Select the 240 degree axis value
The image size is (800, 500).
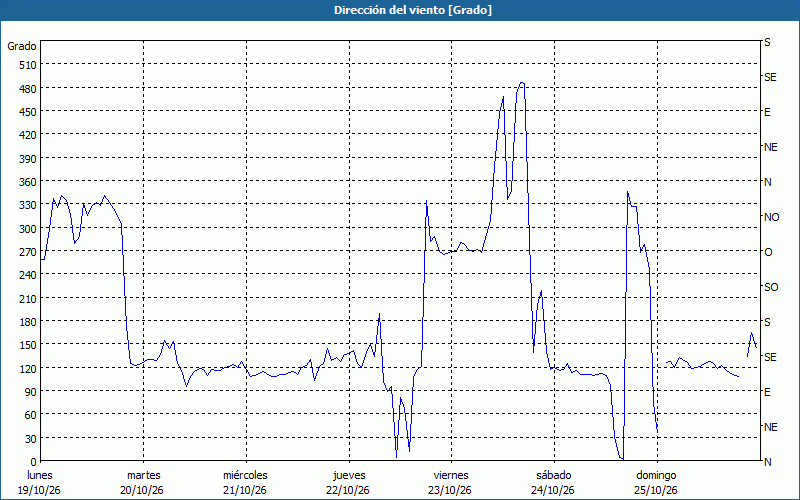point(27,275)
